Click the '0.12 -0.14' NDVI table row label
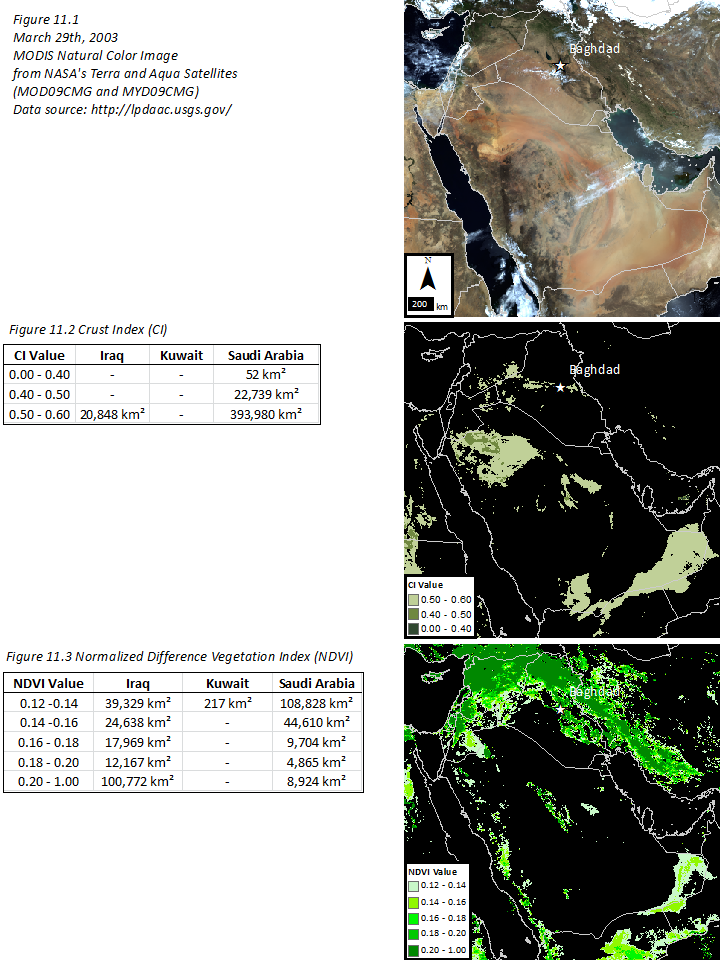720x960 pixels. pos(48,703)
